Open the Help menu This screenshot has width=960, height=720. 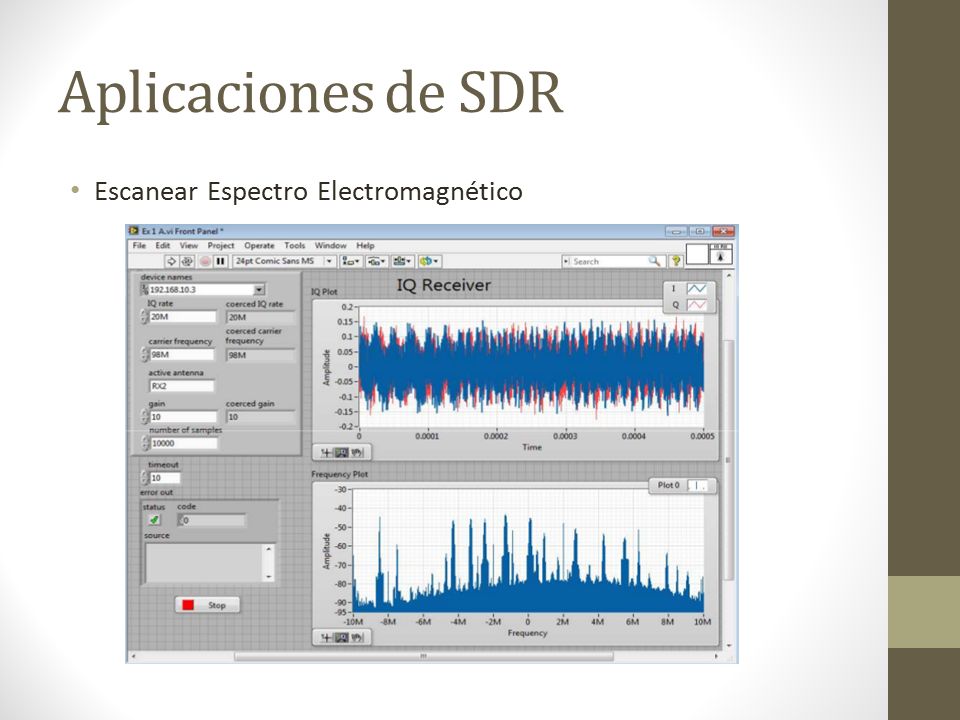point(365,246)
